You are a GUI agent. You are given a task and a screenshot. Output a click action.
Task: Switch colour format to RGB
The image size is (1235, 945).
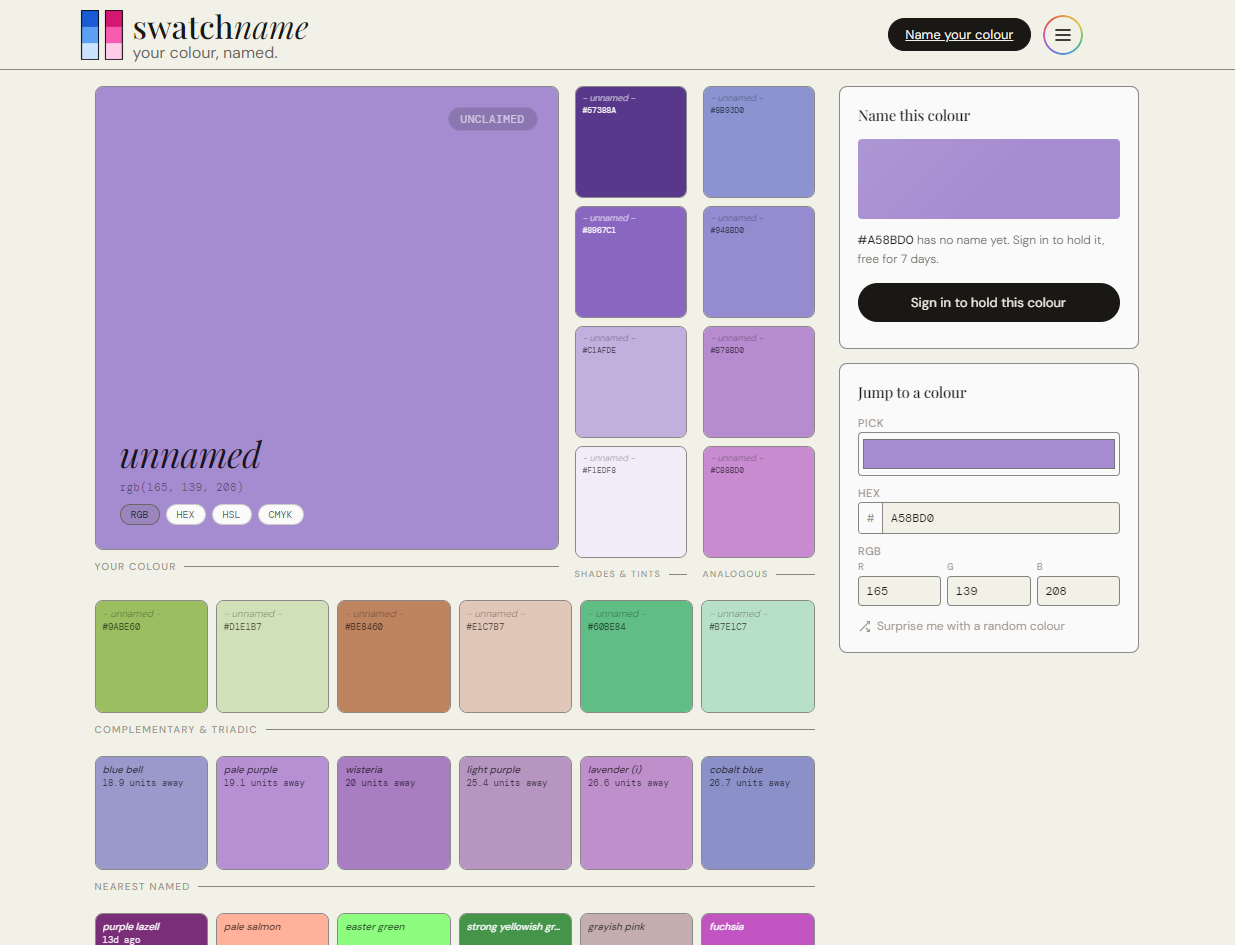(140, 515)
